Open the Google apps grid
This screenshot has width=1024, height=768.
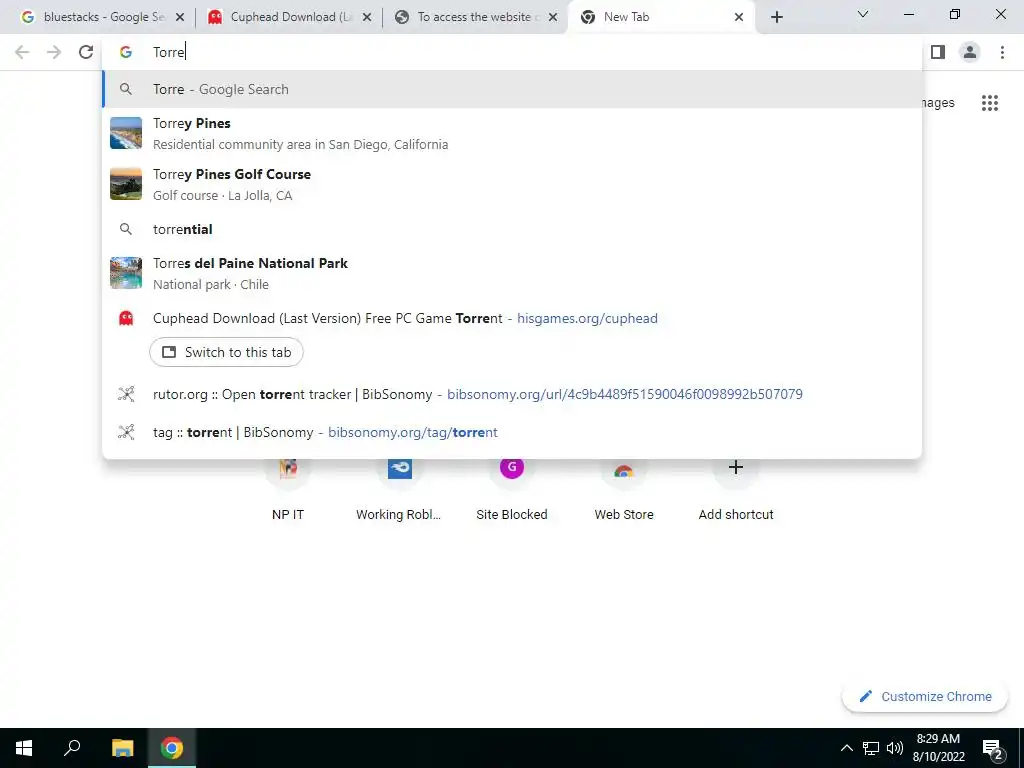[x=989, y=103]
